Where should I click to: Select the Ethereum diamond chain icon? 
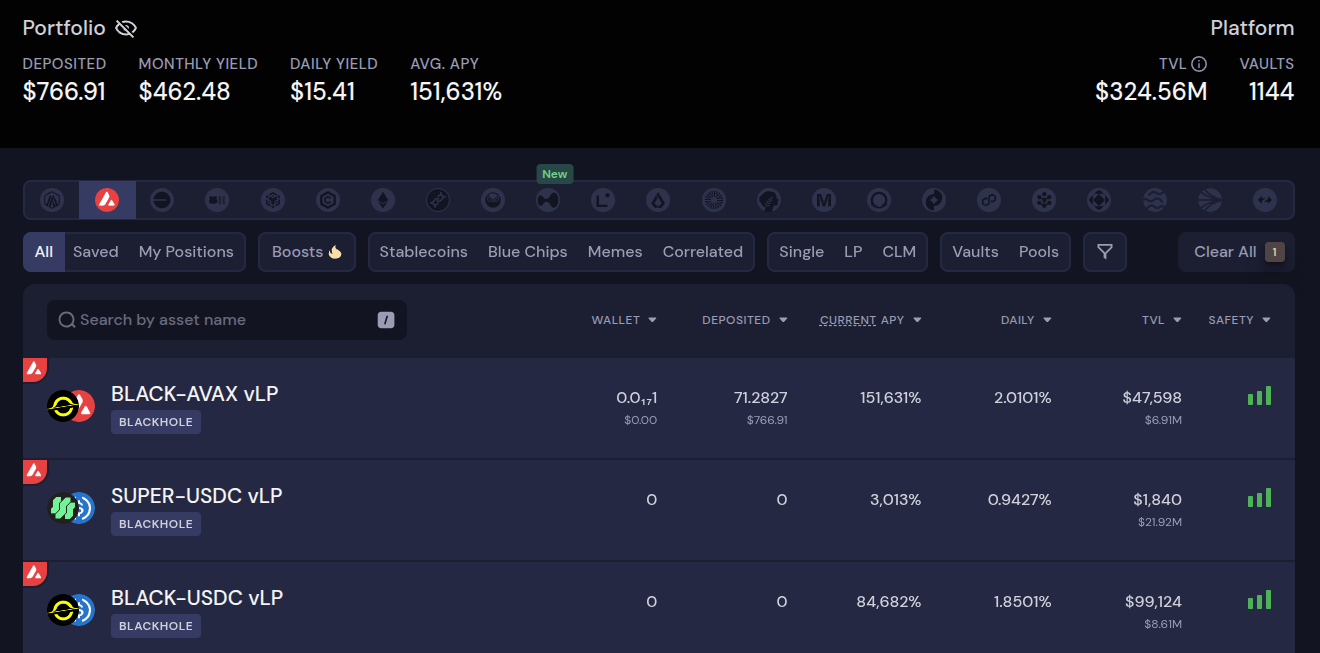(384, 200)
